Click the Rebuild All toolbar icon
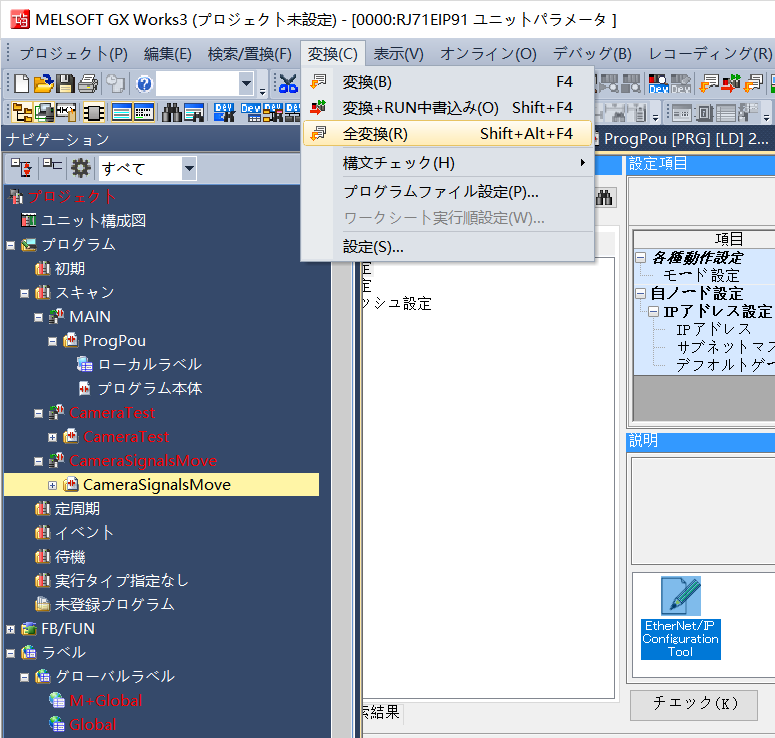Screen dimensions: 775x738 click(x=753, y=84)
